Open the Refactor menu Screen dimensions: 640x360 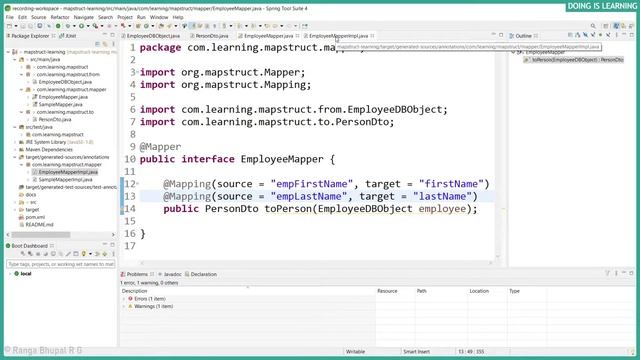click(60, 17)
